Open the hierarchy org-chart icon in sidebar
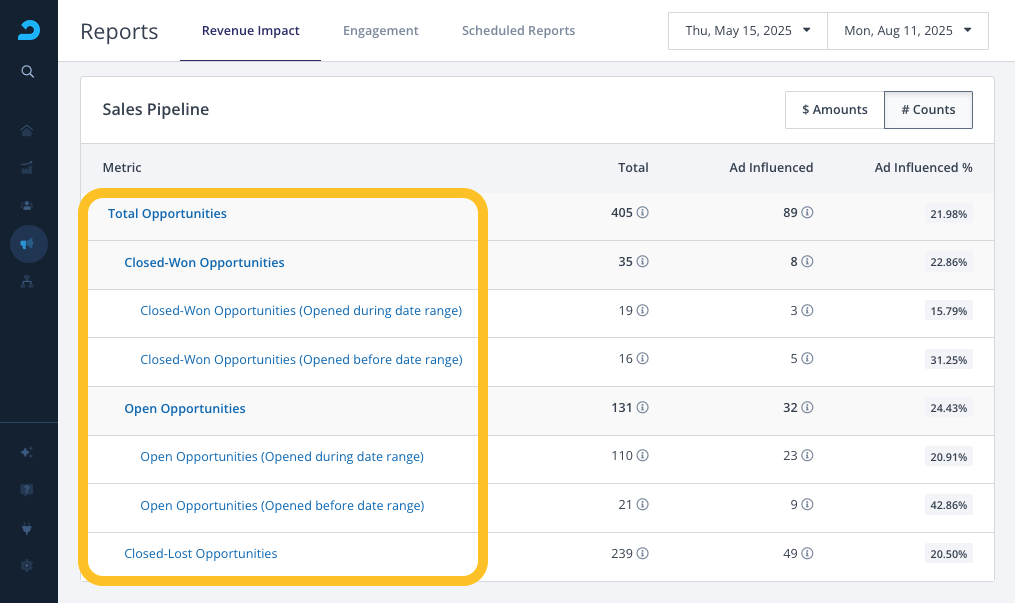The width and height of the screenshot is (1015, 603). coord(27,281)
